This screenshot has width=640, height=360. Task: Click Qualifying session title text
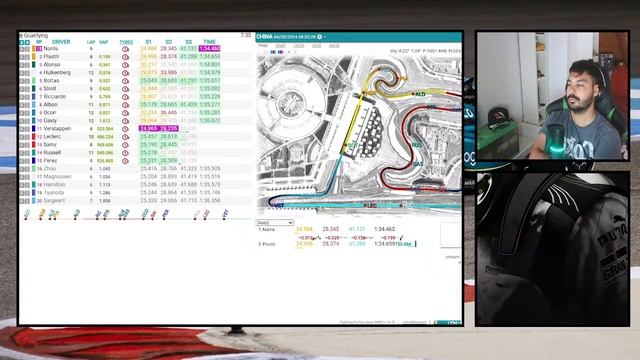point(35,36)
